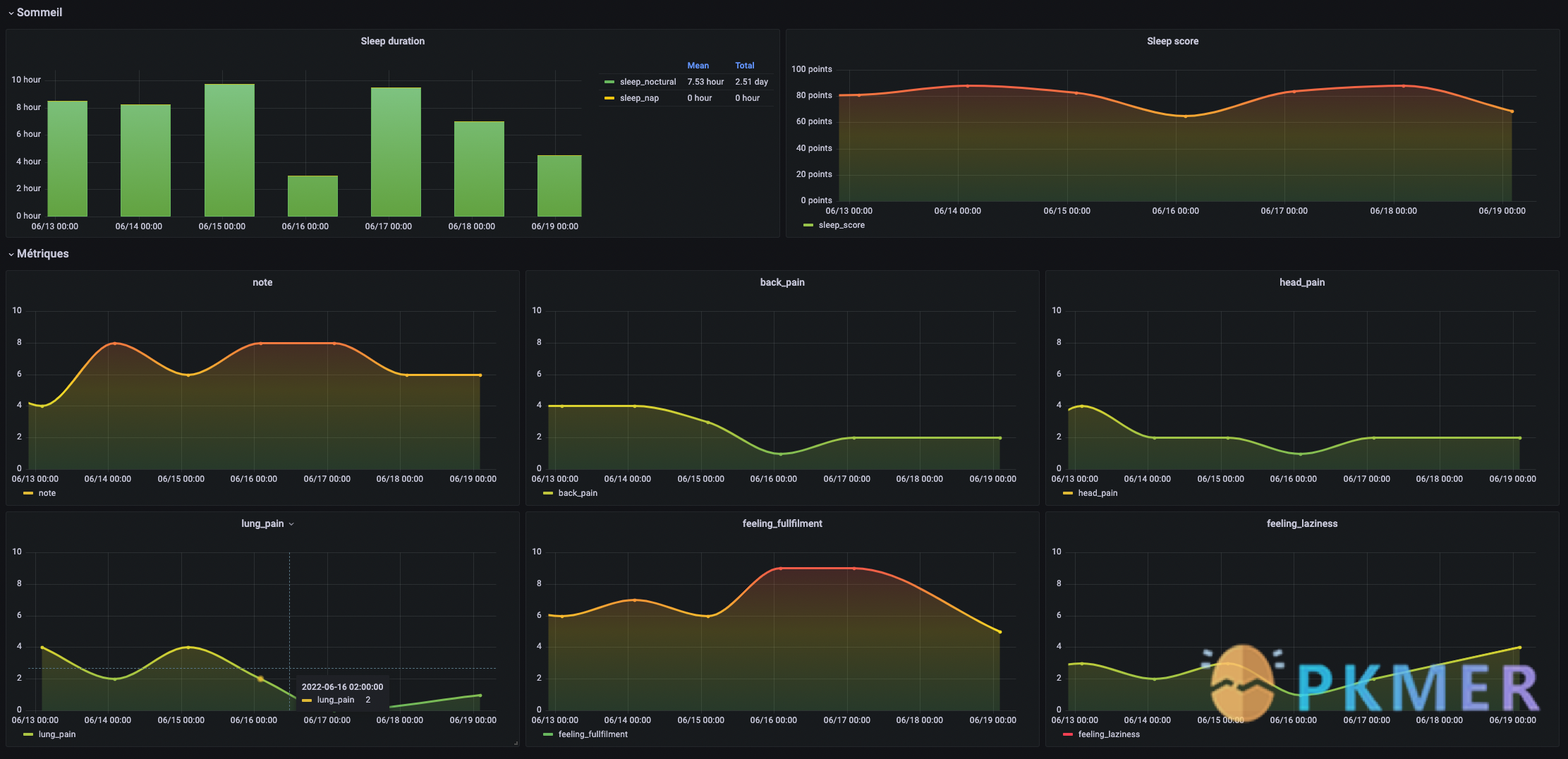Click the 06/17 sleep duration bar
Image resolution: width=1568 pixels, height=759 pixels.
click(x=396, y=152)
